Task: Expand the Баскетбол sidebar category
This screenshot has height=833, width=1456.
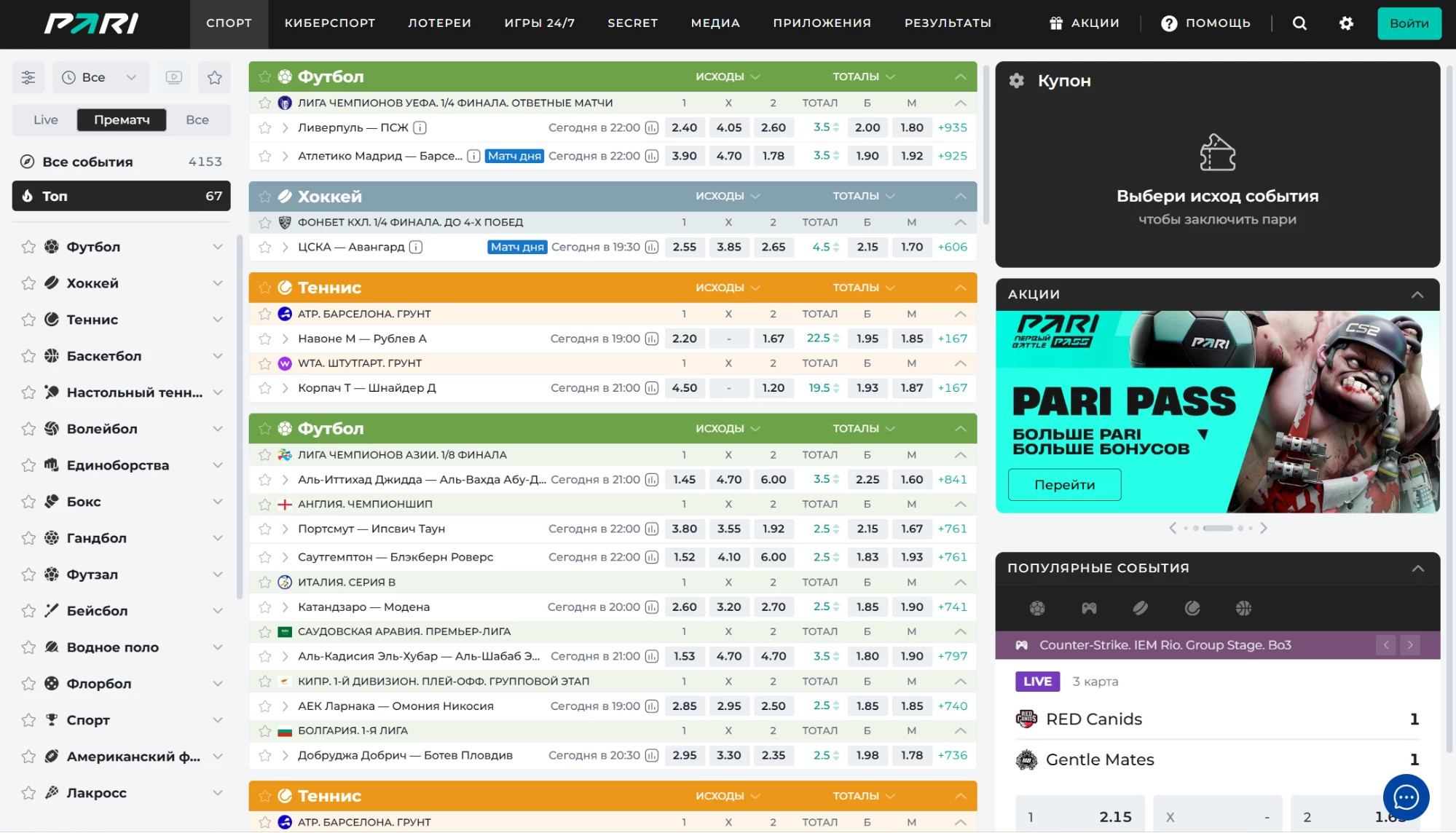Action: point(217,356)
